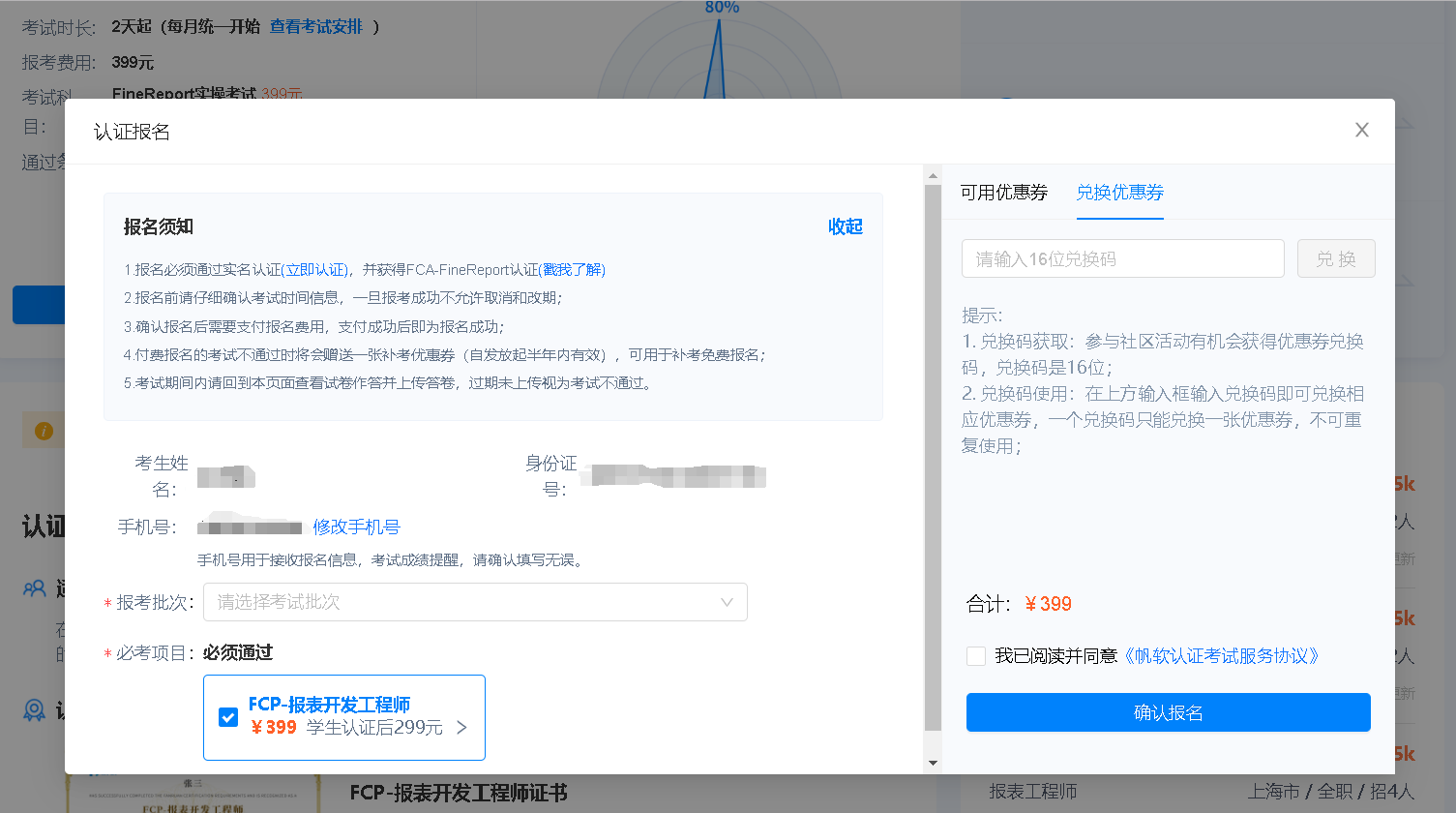The image size is (1456, 813).
Task: Click the orange info icon behind dialog
Action: (44, 431)
